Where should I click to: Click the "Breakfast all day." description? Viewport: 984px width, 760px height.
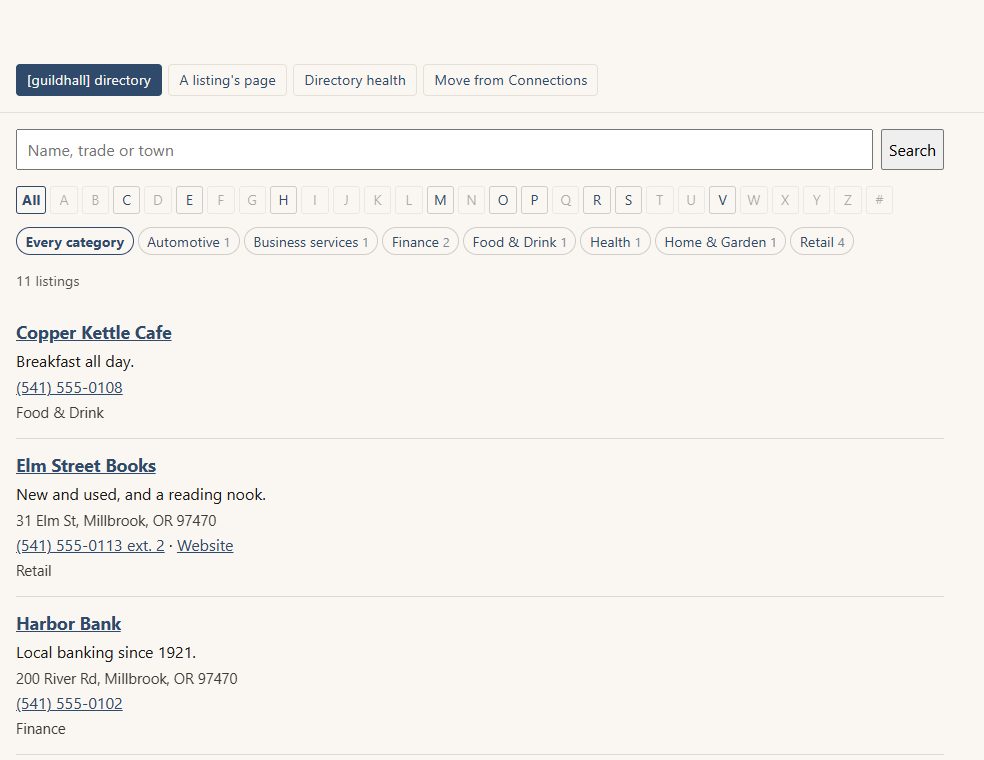click(x=75, y=361)
